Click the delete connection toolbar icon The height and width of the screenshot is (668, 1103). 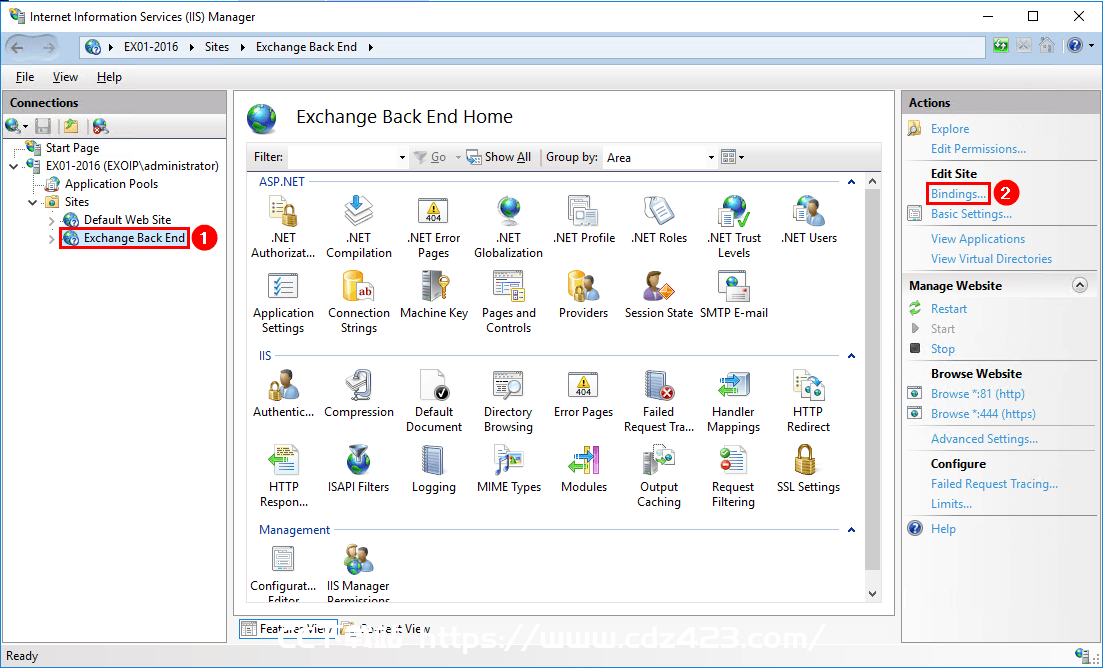[x=101, y=126]
